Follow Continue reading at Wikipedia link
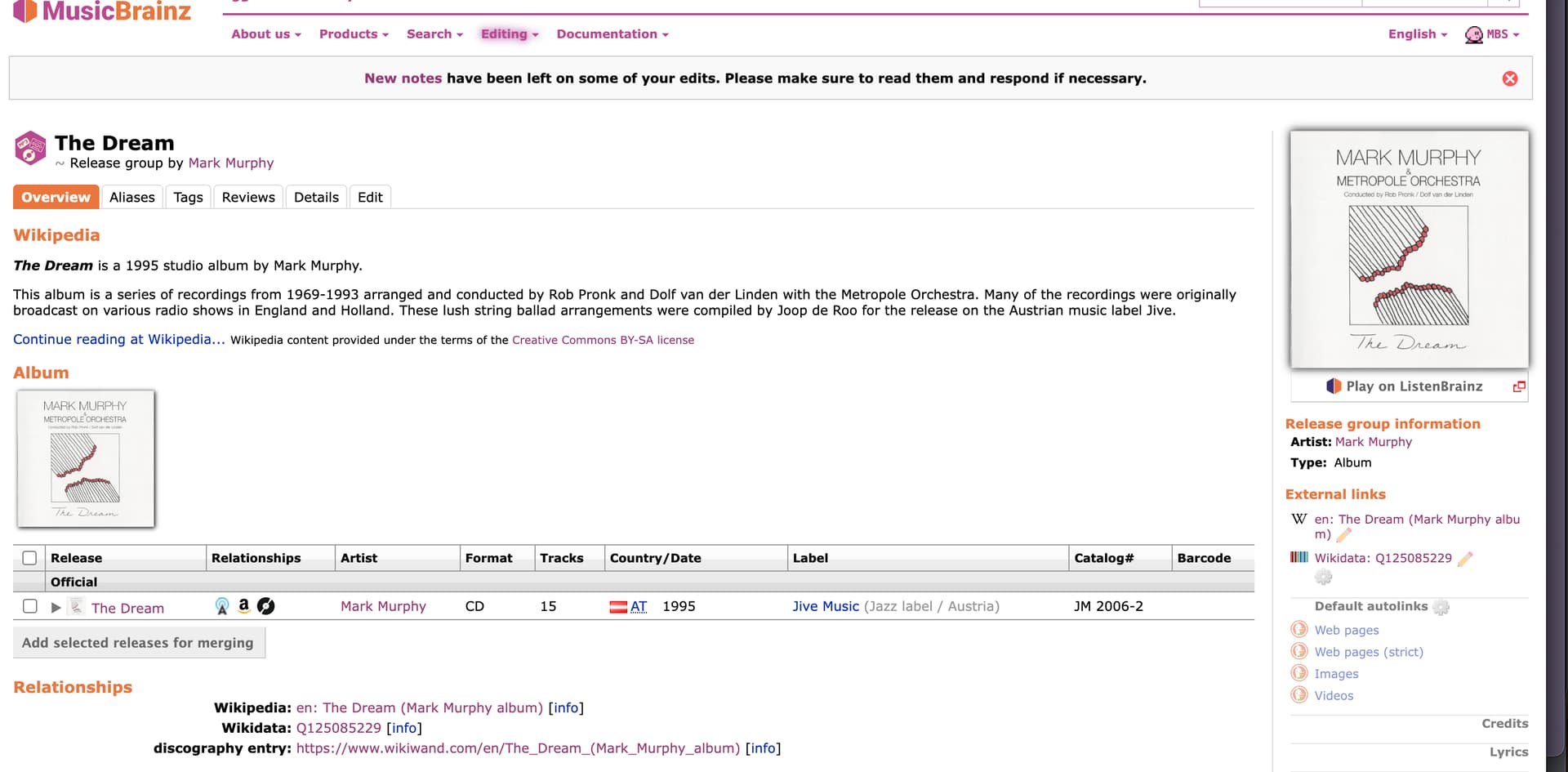The height and width of the screenshot is (772, 1568). coord(119,339)
